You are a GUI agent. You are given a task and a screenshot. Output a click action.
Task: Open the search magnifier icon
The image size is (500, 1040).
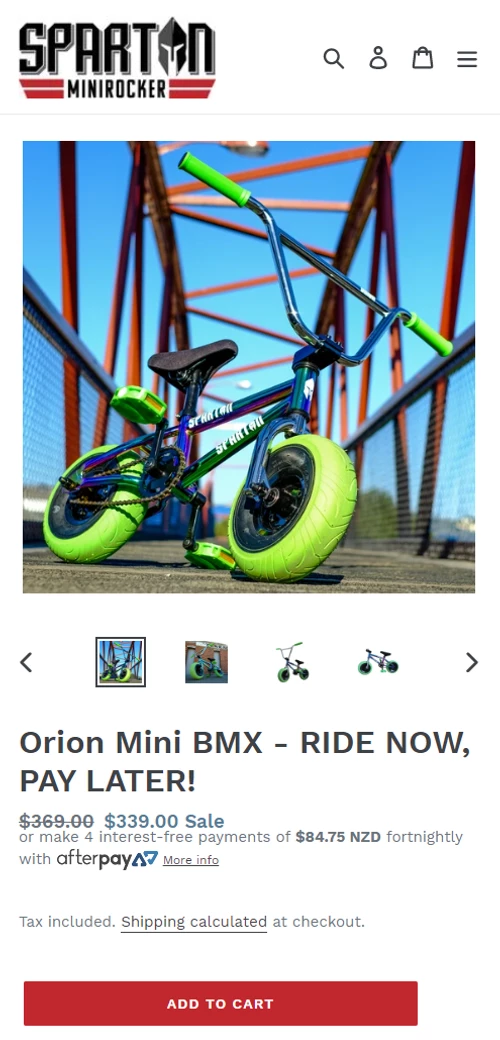[334, 58]
